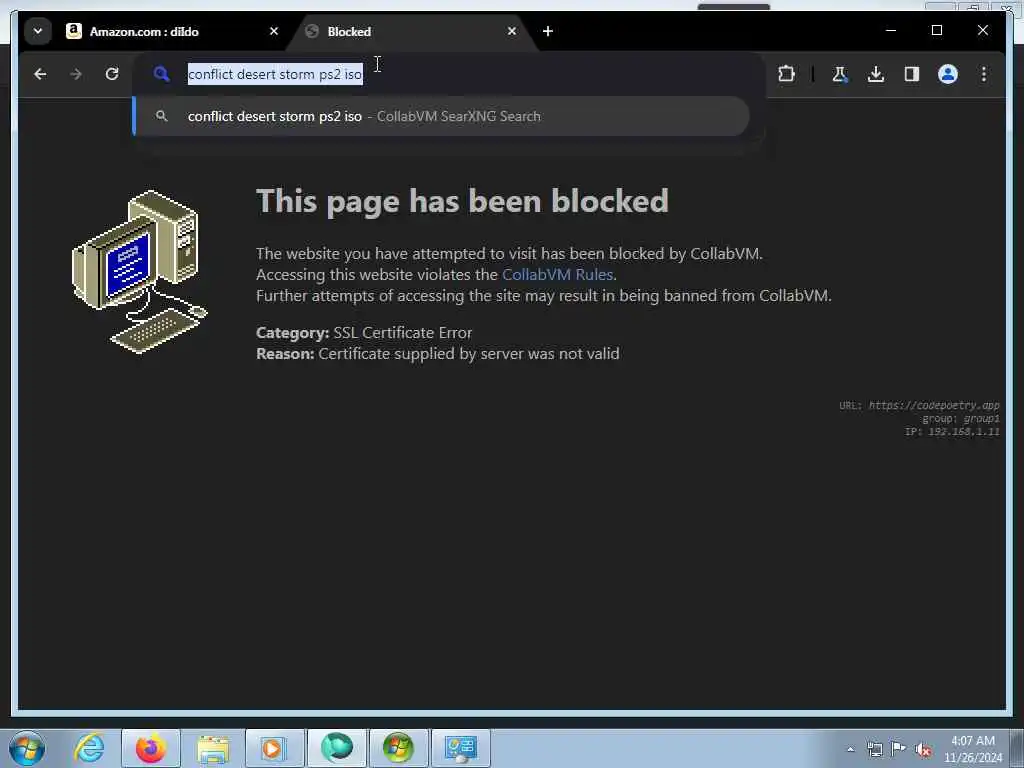The image size is (1024, 768).
Task: Follow the CollabVM Rules link
Action: pos(557,275)
